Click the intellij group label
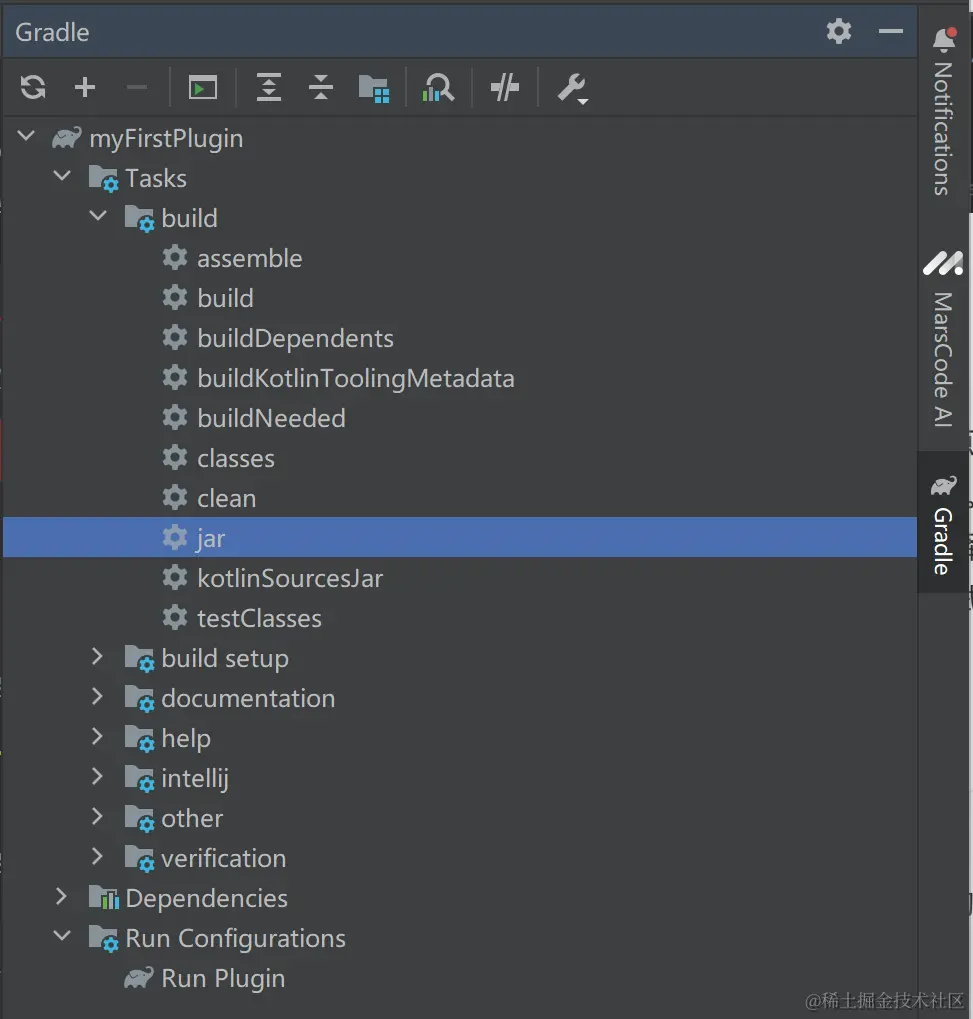The height and width of the screenshot is (1019, 973). pyautogui.click(x=195, y=779)
